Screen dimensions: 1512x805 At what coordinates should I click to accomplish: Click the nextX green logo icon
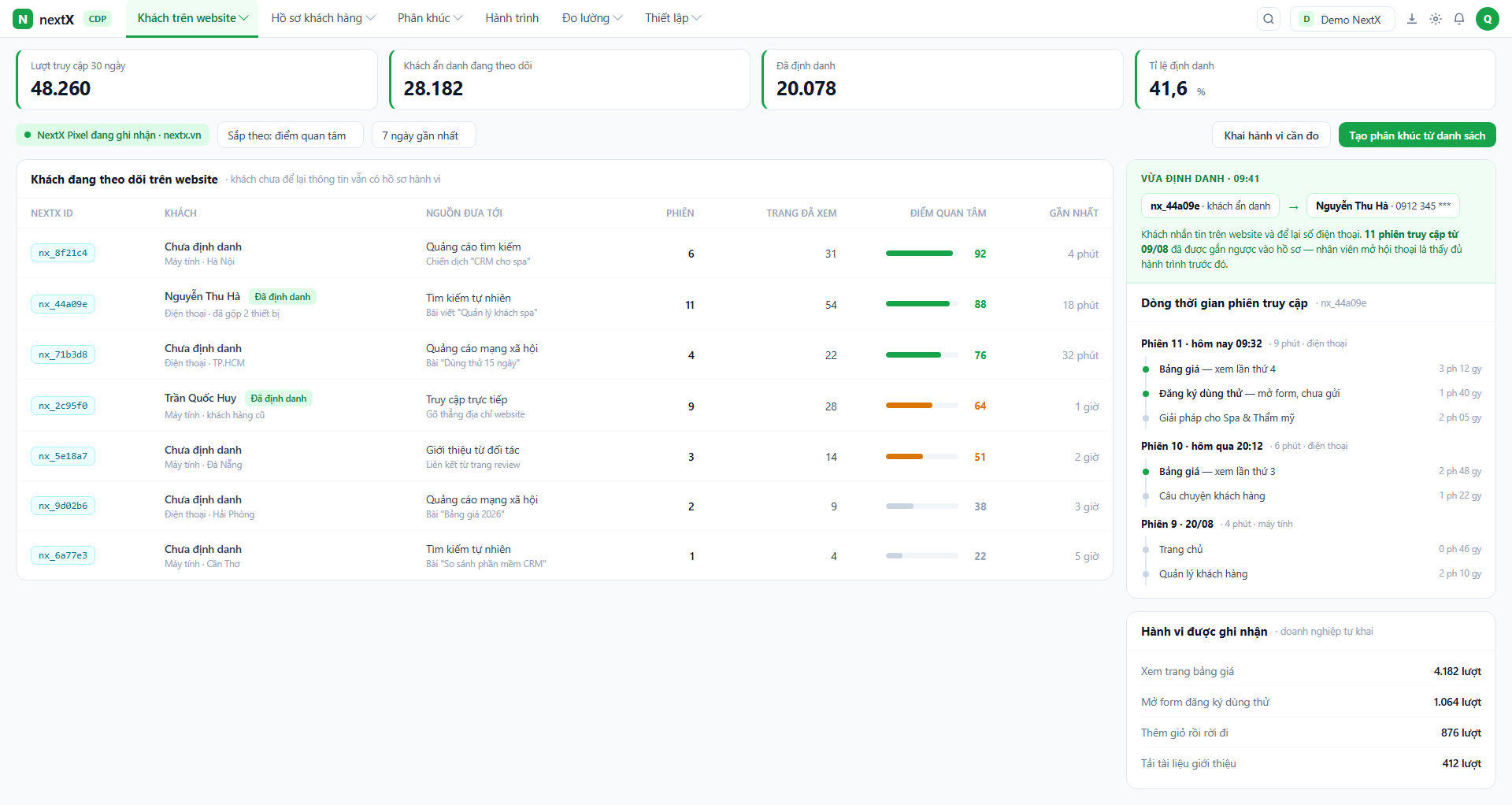click(23, 19)
